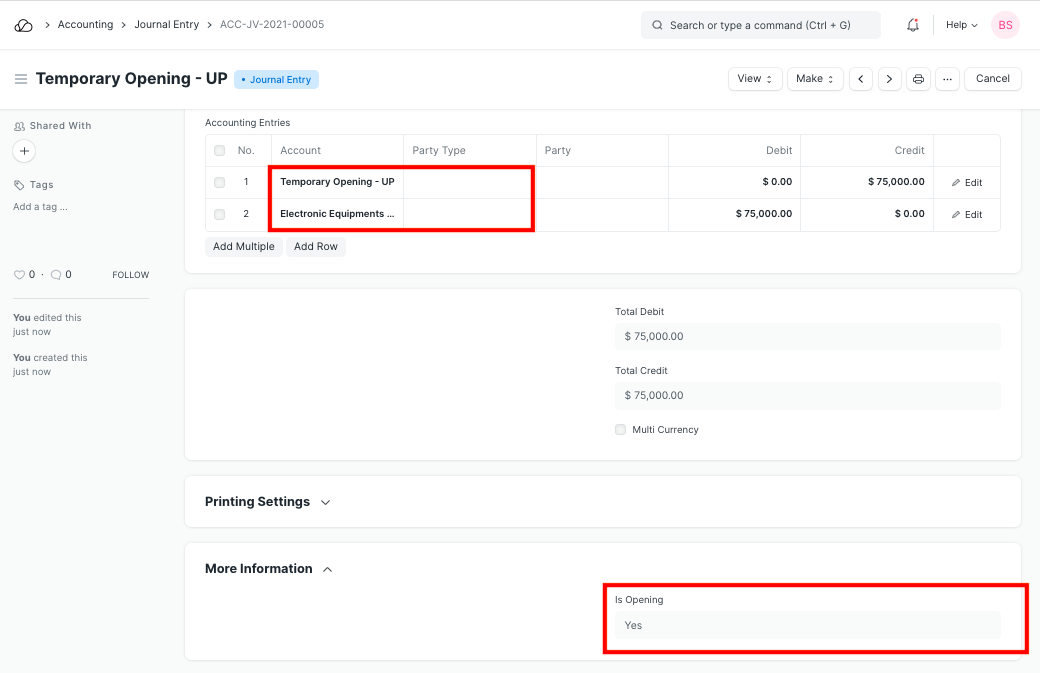Check the select-all header checkbox in table
Image resolution: width=1040 pixels, height=673 pixels.
pos(220,151)
